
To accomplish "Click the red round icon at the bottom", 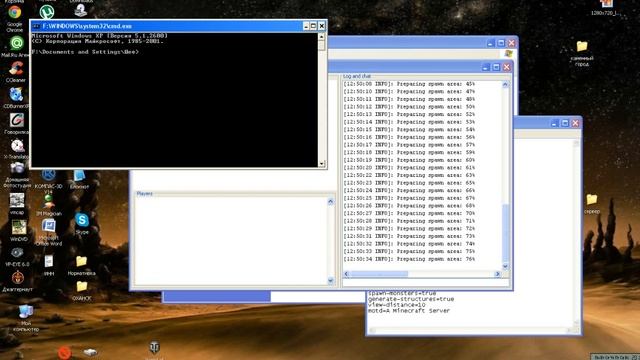I will pyautogui.click(x=64, y=352).
